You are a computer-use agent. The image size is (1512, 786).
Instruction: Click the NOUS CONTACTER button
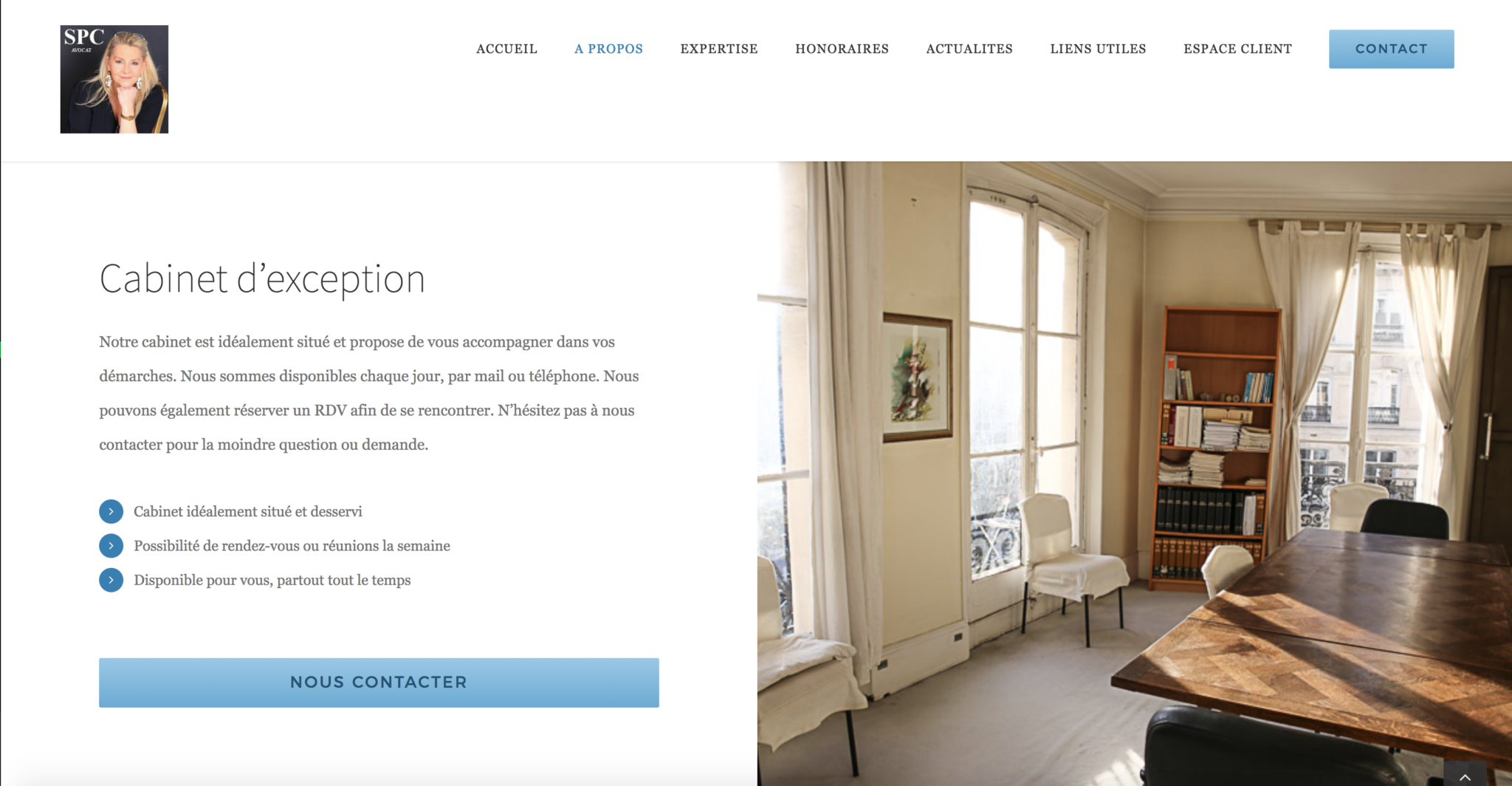pyautogui.click(x=379, y=683)
